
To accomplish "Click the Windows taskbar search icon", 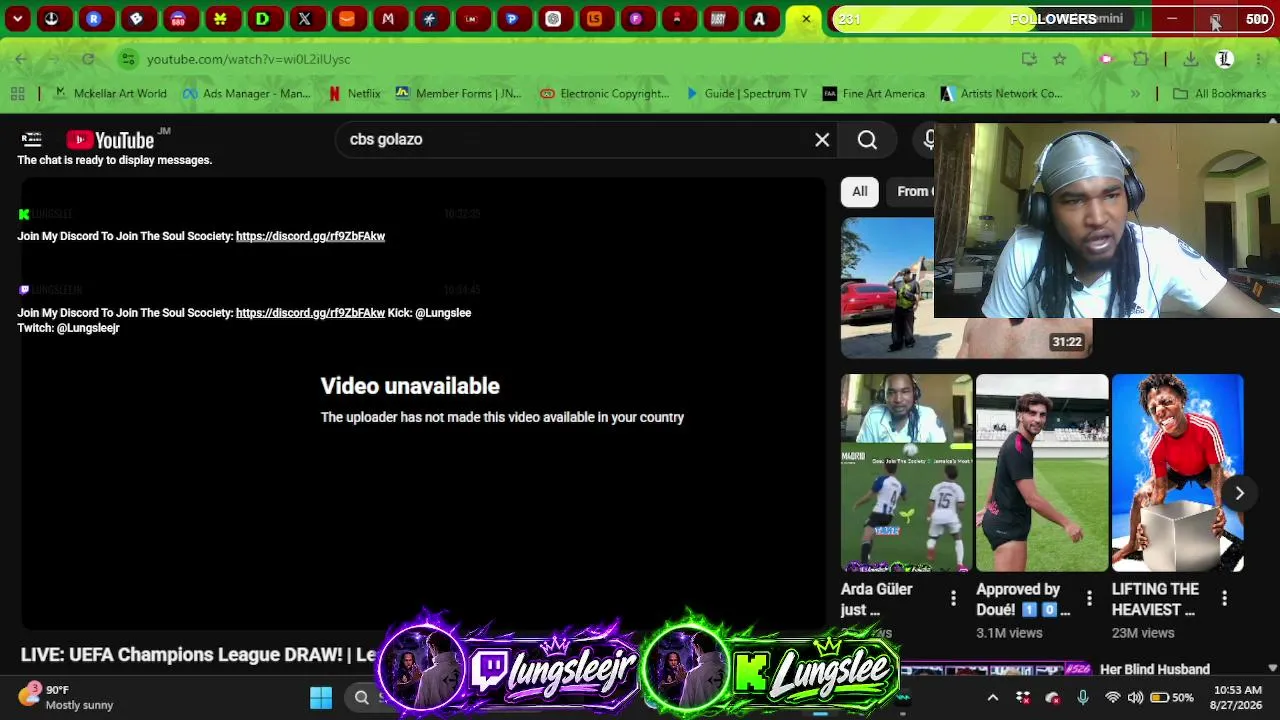I will tap(362, 698).
